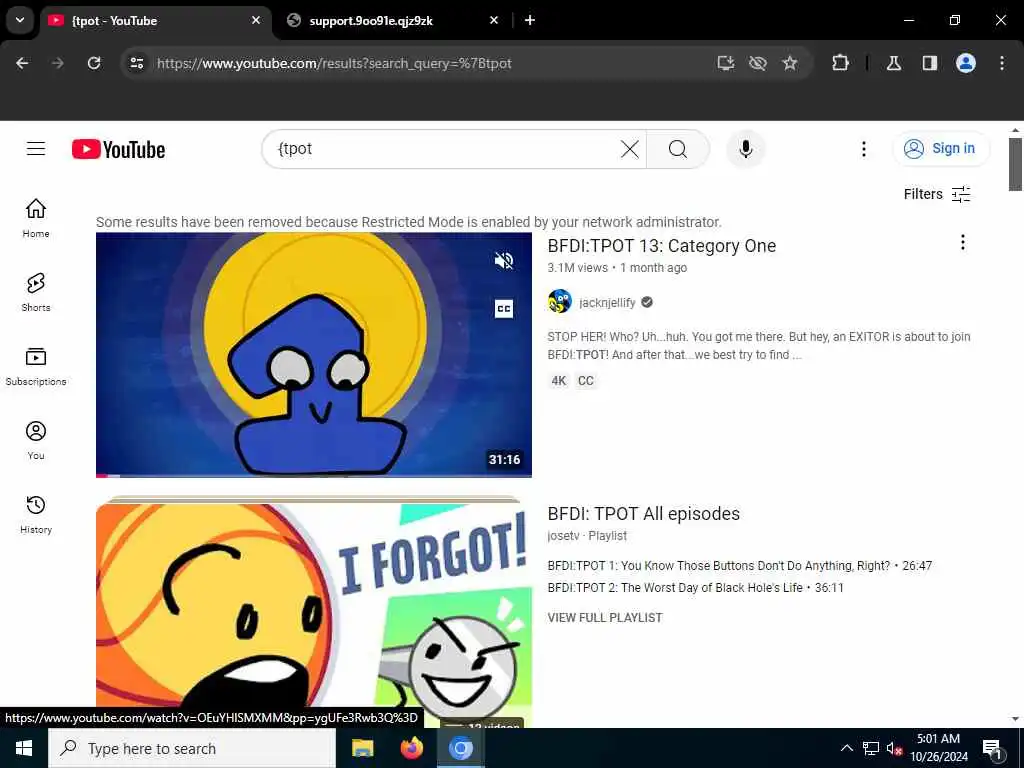Close the support.9oo91e.qjz9zk tab

coord(494,20)
